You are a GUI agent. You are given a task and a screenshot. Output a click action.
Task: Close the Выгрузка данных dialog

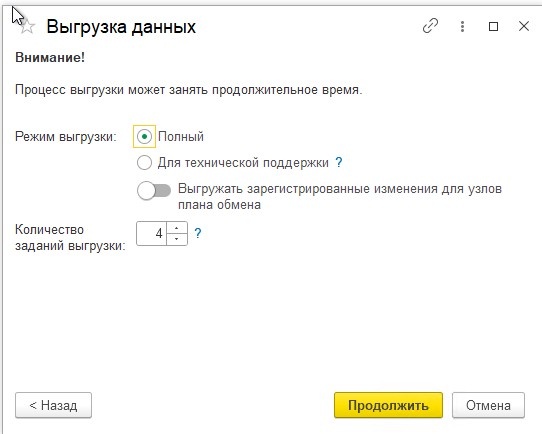coord(524,26)
